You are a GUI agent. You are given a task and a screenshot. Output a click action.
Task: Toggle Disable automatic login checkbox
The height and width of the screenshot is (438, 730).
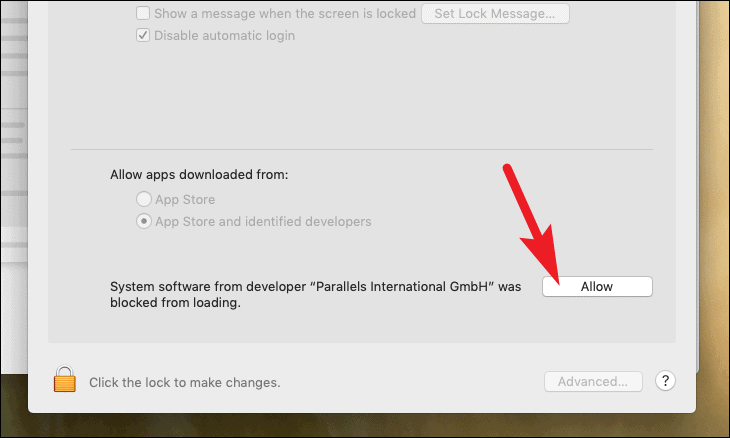click(143, 35)
